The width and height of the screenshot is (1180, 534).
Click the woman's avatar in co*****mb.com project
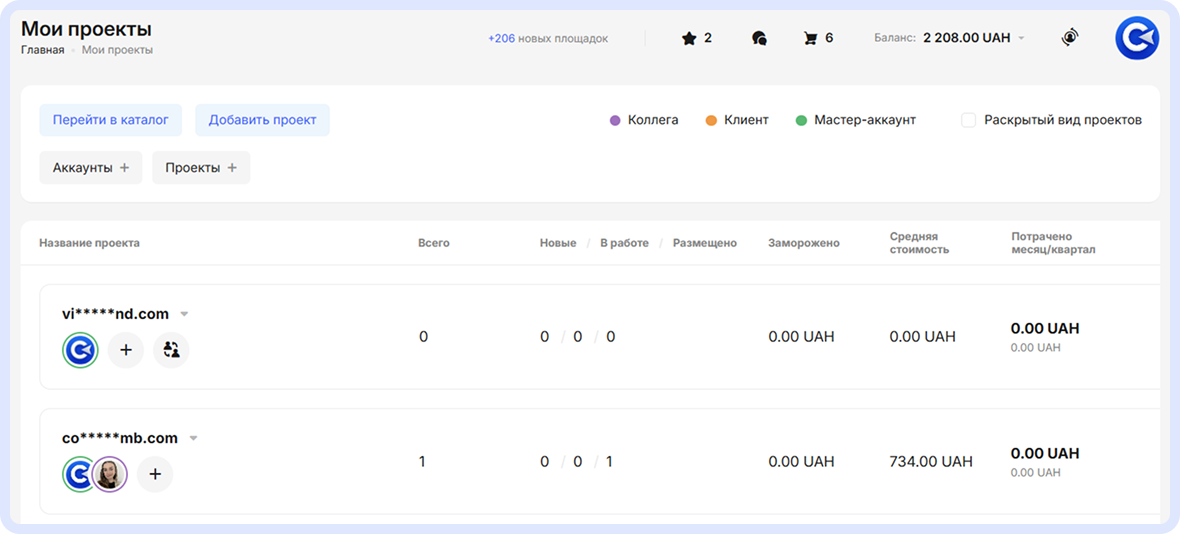(x=110, y=474)
